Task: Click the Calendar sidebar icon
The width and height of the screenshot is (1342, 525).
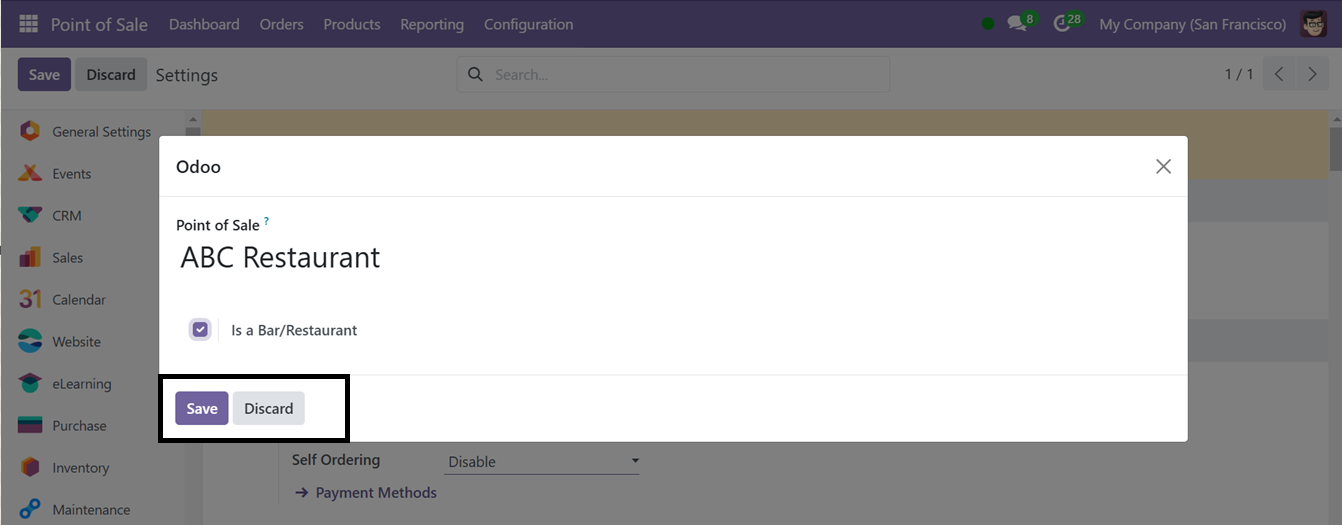Action: pyautogui.click(x=30, y=299)
